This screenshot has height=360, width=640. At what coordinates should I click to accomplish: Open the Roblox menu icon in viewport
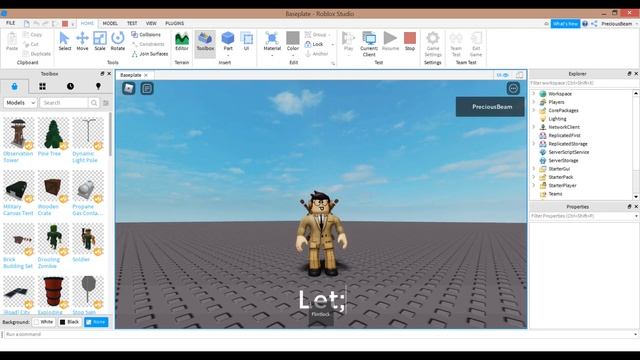[x=129, y=88]
